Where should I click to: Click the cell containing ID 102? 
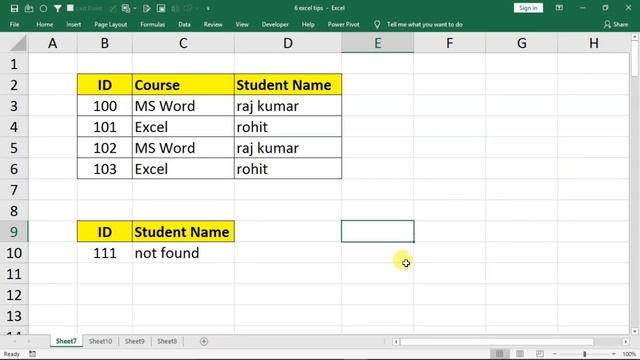tap(104, 148)
